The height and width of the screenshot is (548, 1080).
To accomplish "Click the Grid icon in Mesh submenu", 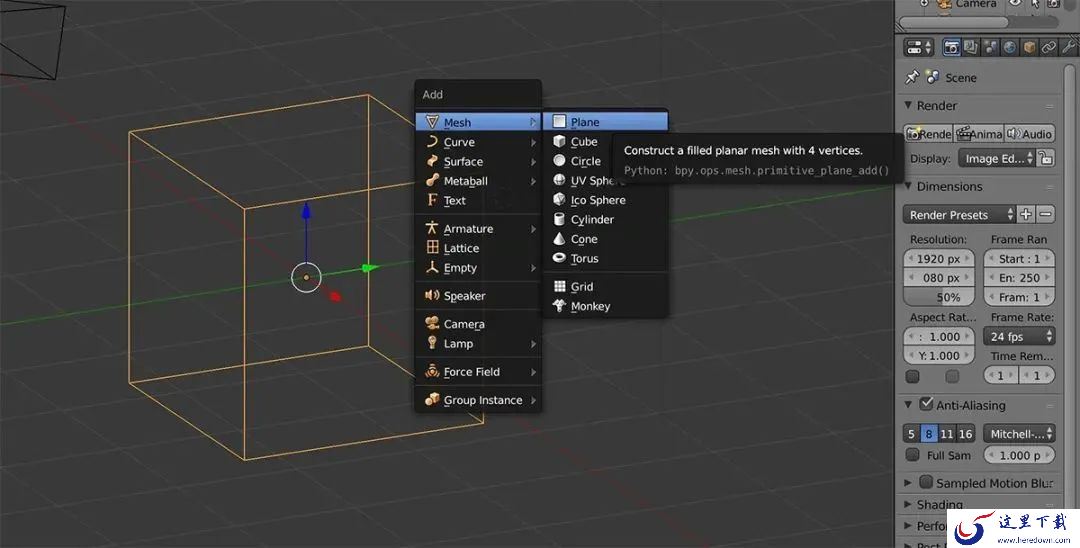I will [x=559, y=286].
